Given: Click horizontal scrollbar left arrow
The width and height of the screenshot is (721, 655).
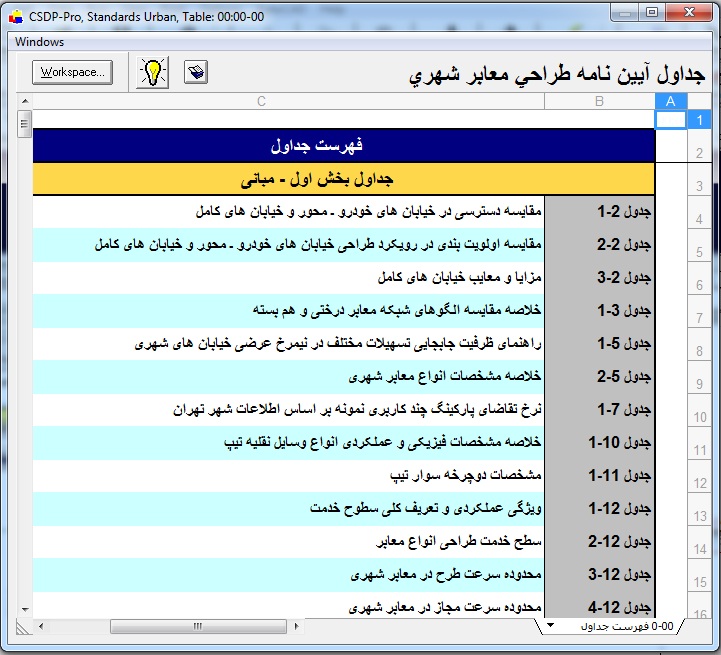Looking at the screenshot, I should click(x=41, y=626).
